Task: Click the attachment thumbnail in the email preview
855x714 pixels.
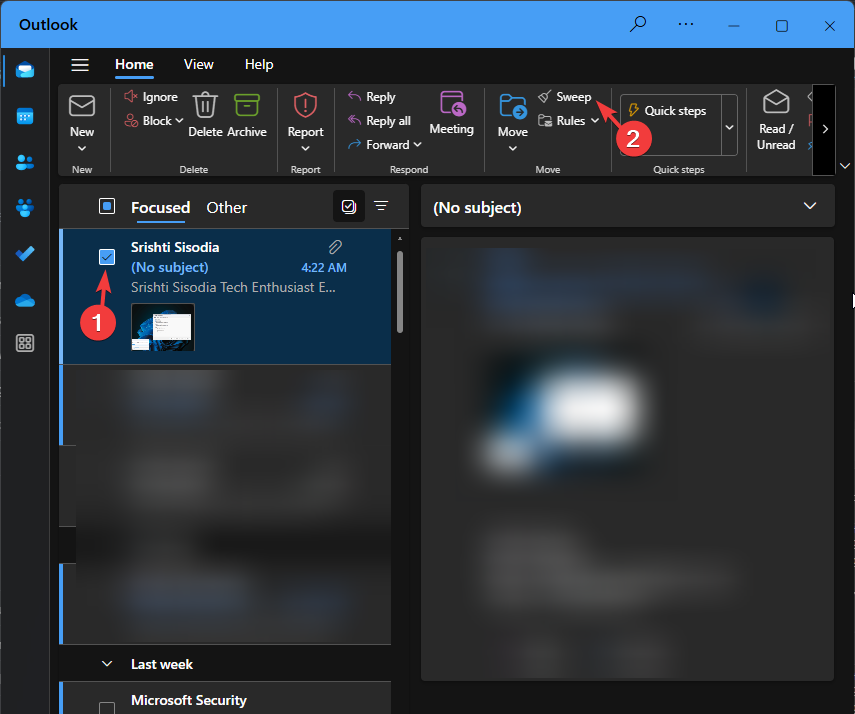Action: click(x=162, y=327)
